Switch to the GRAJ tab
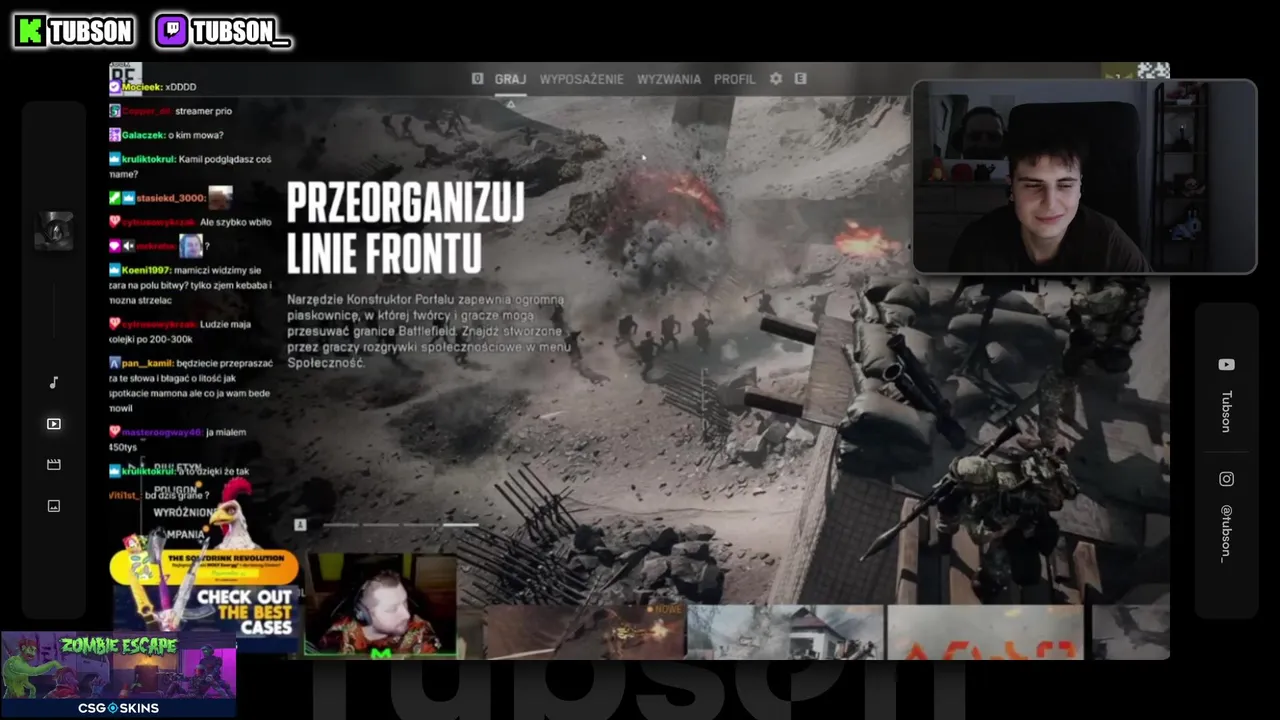The image size is (1280, 720). [510, 79]
